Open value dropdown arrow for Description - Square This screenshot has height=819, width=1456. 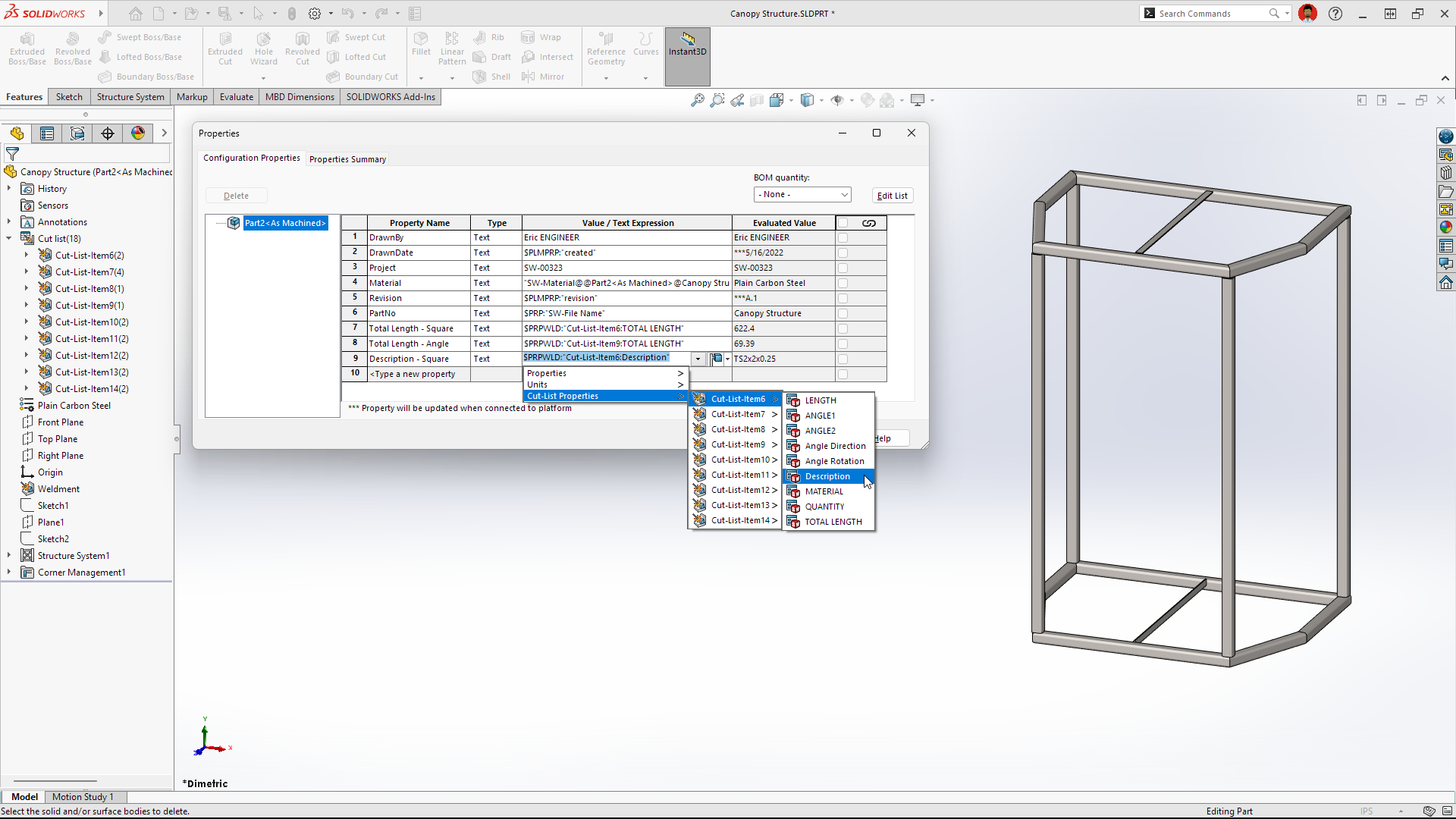(x=698, y=359)
